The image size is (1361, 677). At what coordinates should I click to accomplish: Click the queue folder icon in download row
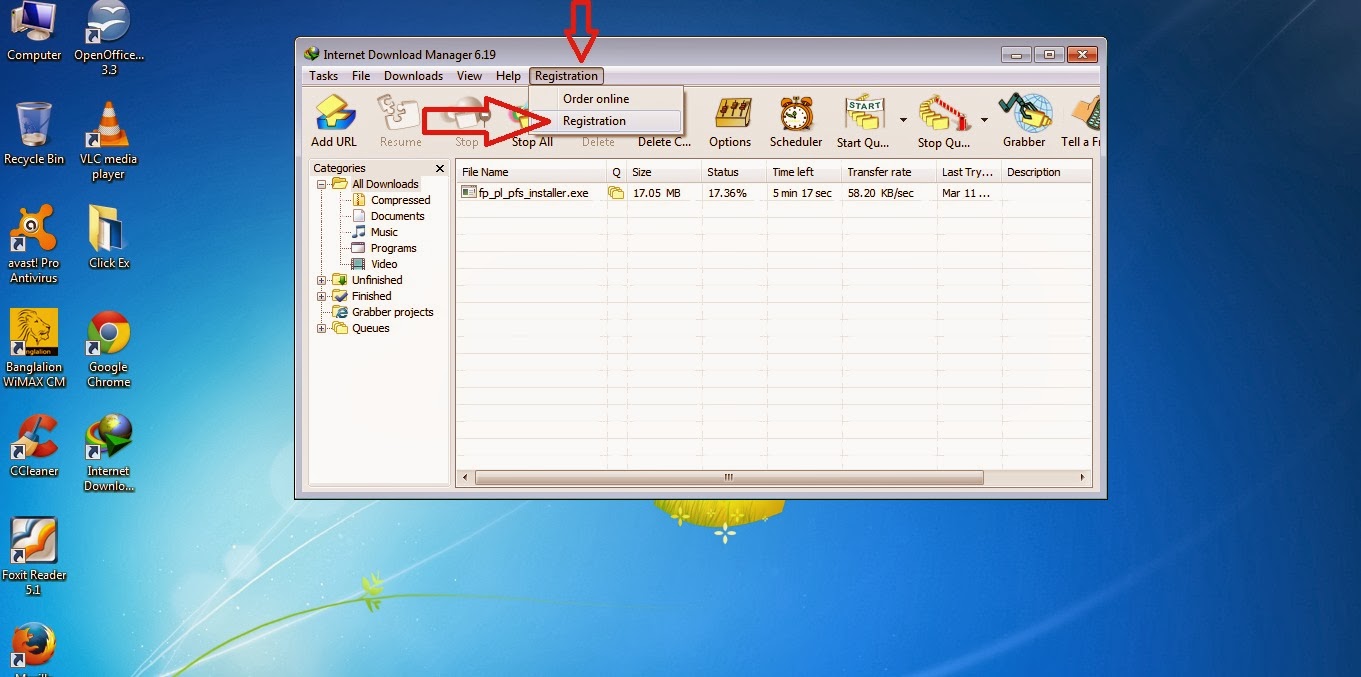(616, 193)
